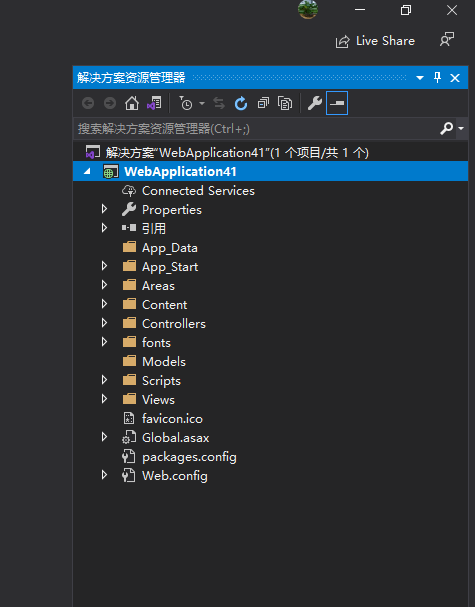Click the Pending Changes Filter clock icon
Image resolution: width=475 pixels, height=607 pixels.
coord(186,103)
